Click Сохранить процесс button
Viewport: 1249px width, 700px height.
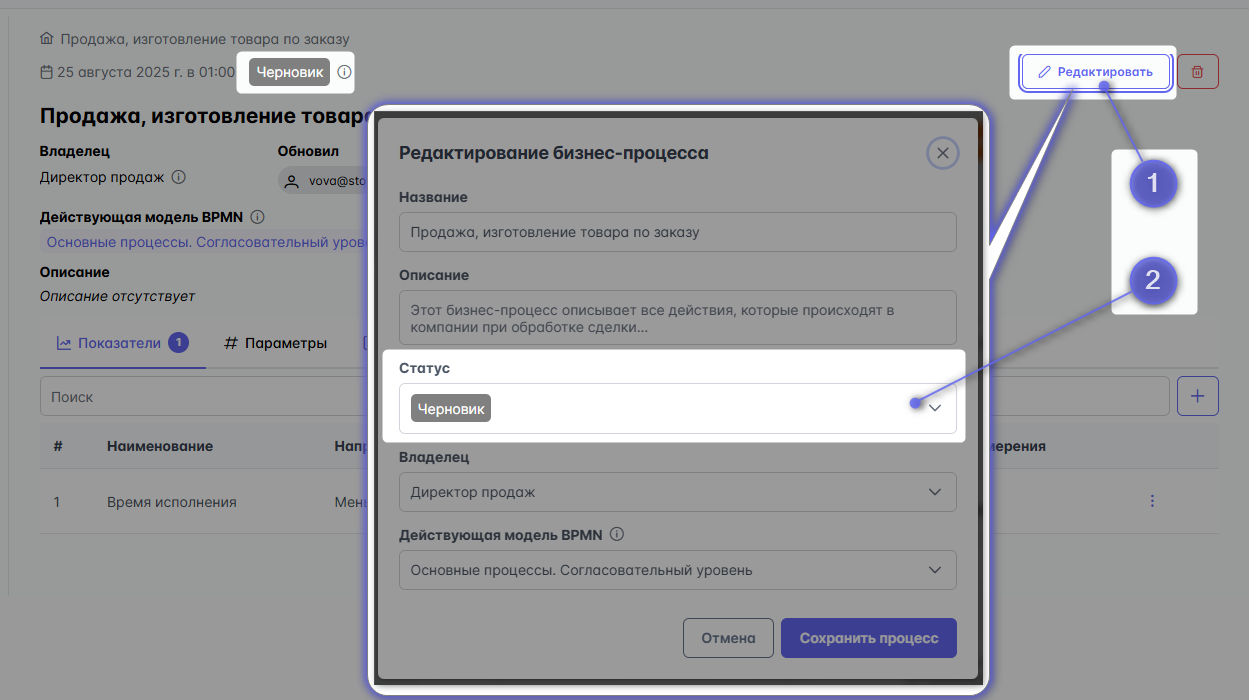pyautogui.click(x=868, y=638)
